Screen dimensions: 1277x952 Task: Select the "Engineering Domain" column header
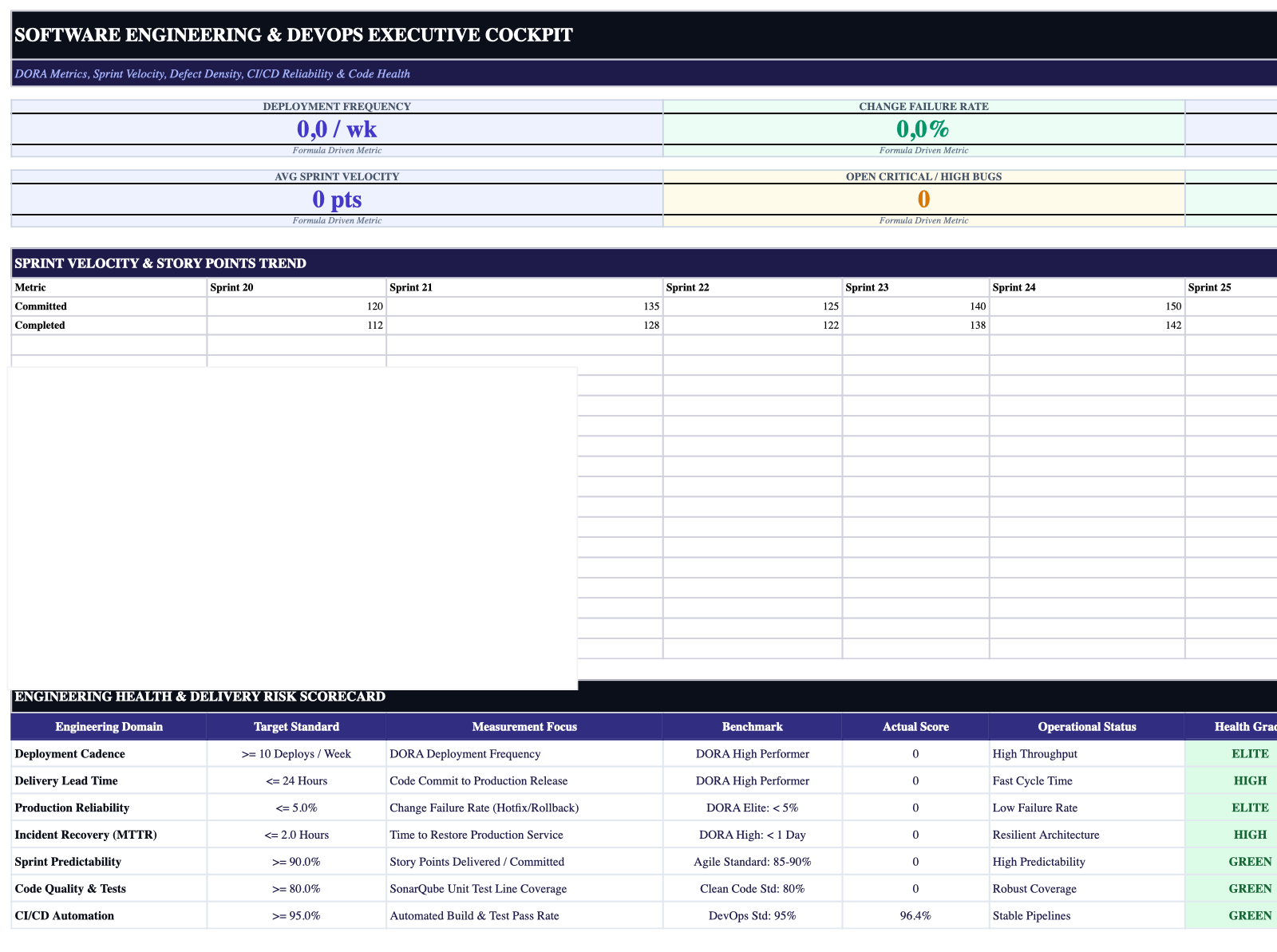point(109,727)
